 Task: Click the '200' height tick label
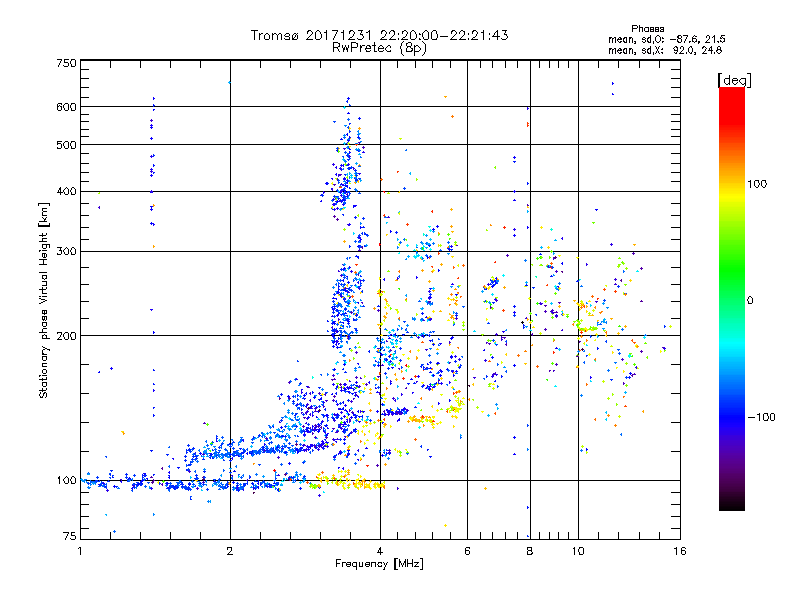coord(67,336)
